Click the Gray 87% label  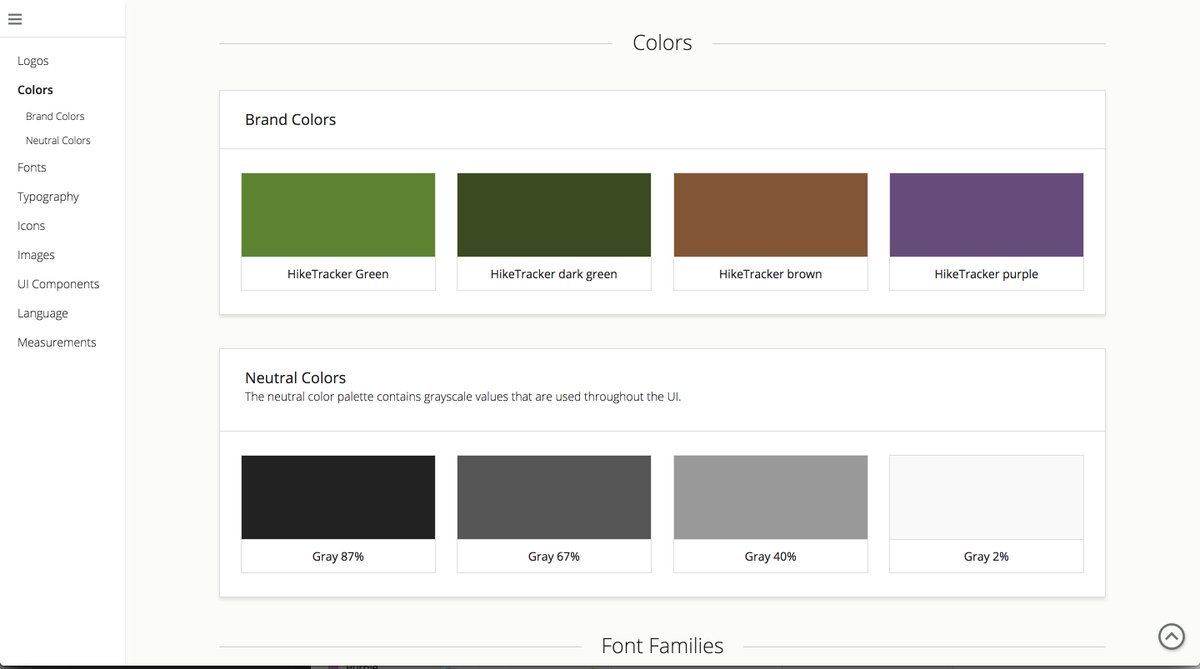click(x=338, y=556)
